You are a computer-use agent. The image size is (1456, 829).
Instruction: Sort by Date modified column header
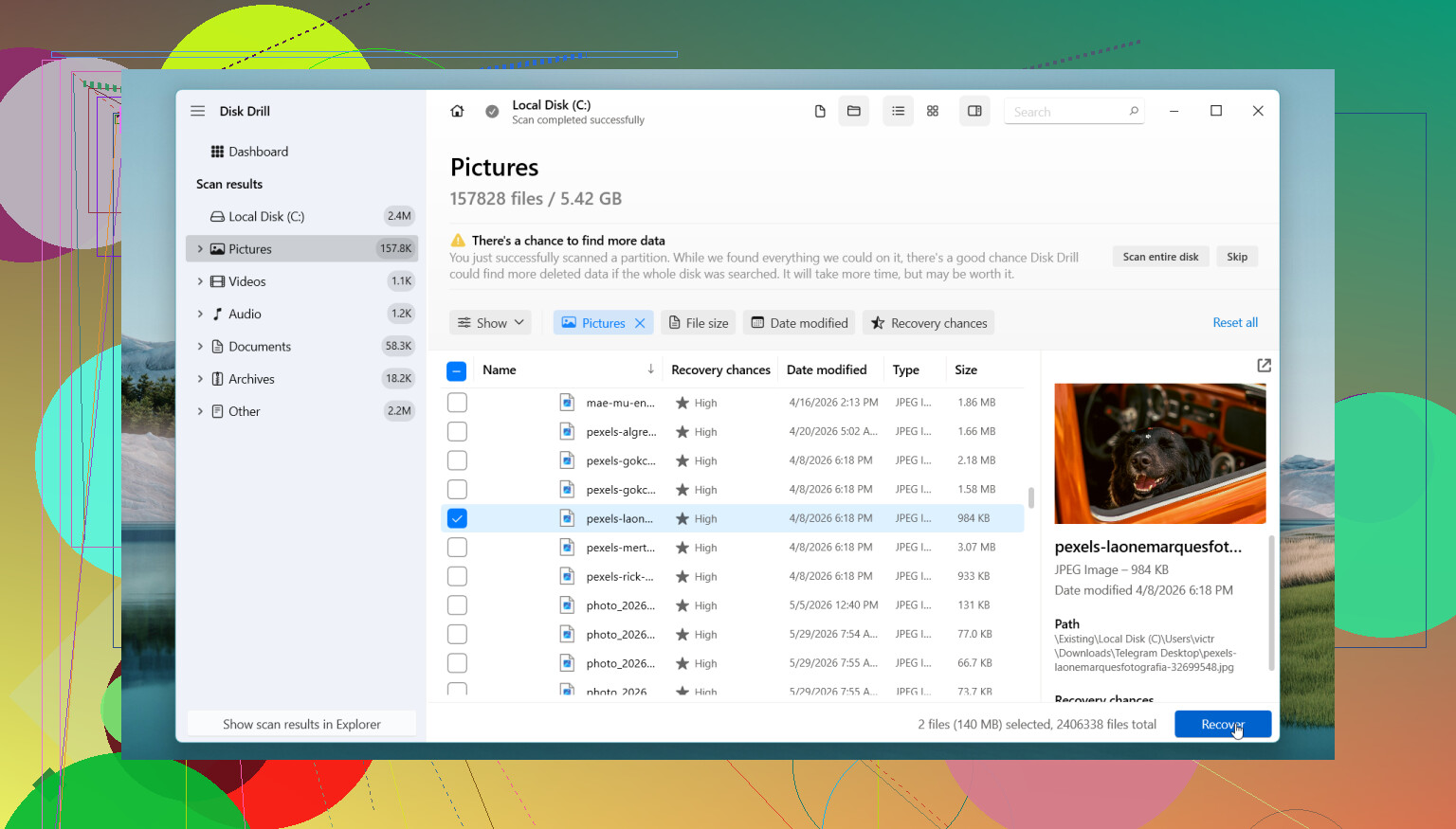(827, 369)
